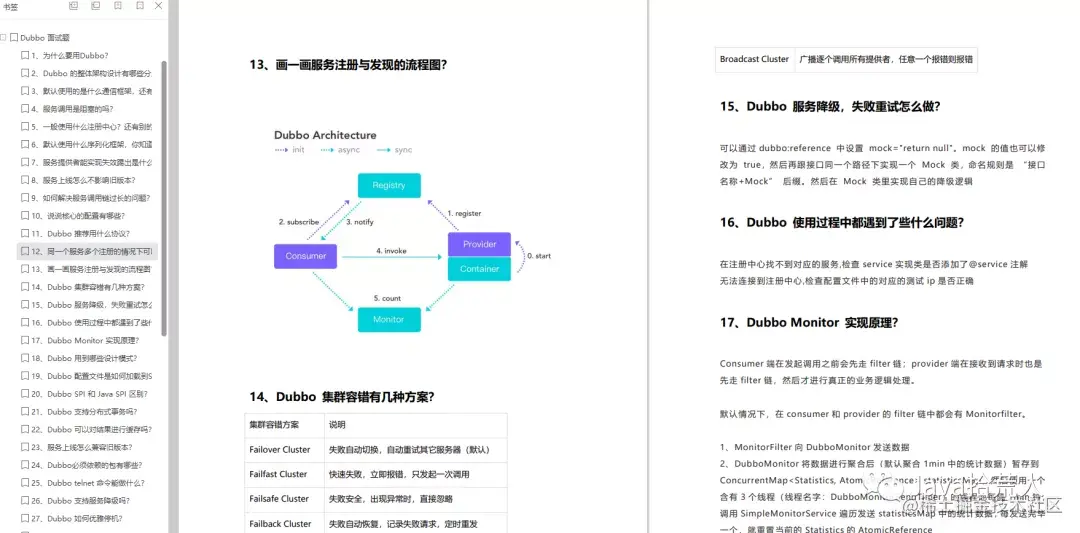Click the line '1、MonitorFilter 向 DubboMonitor 发送数据'
This screenshot has height=533, width=1080.
815,447
